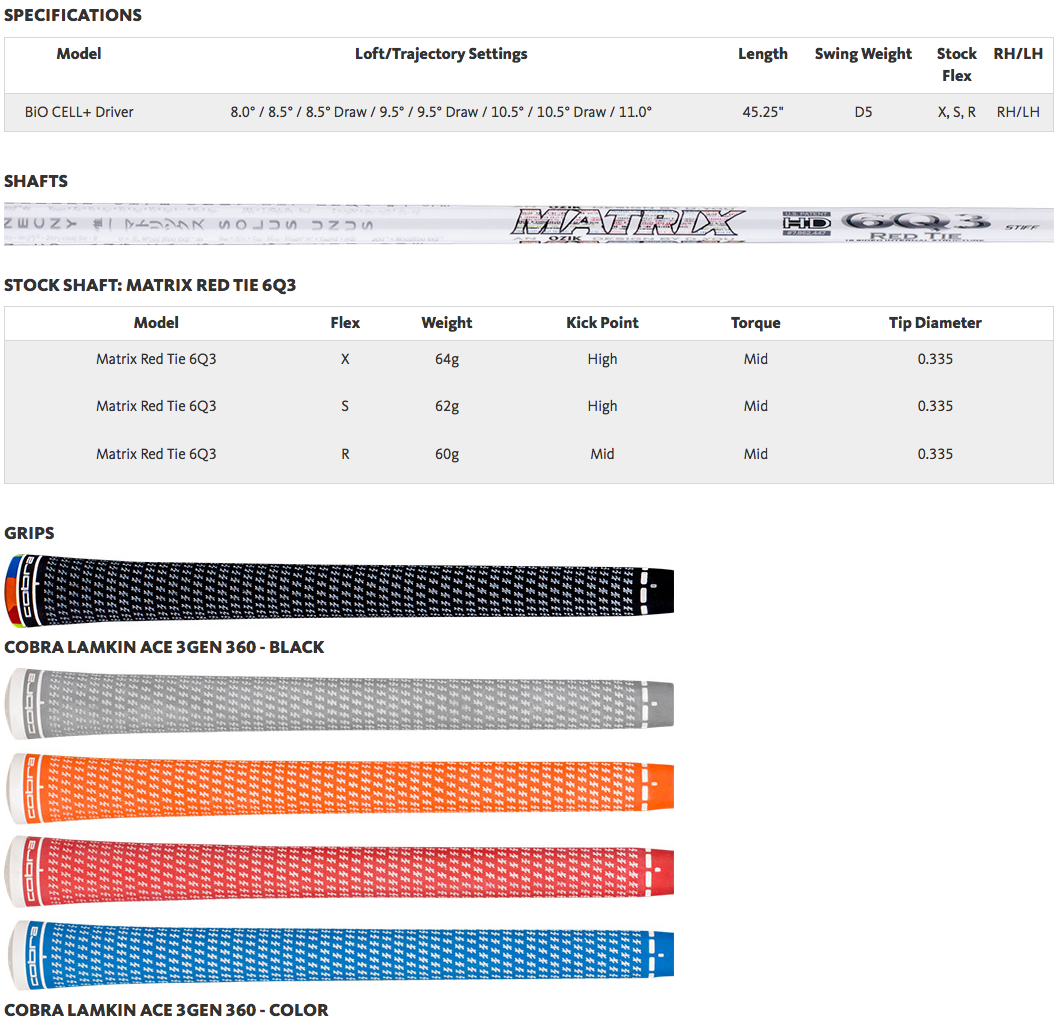Screen dimensions: 1062x1026
Task: Select 'Matrix Red Tie 6Q3' in the X flex row
Action: pyautogui.click(x=156, y=359)
